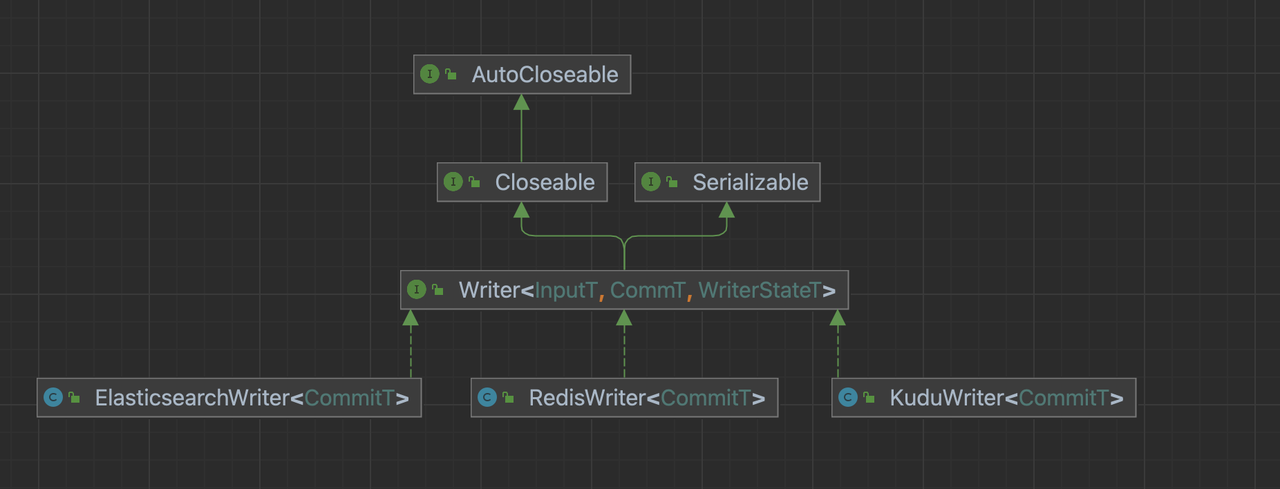
Task: Click the public lock icon on Closeable
Action: [475, 182]
